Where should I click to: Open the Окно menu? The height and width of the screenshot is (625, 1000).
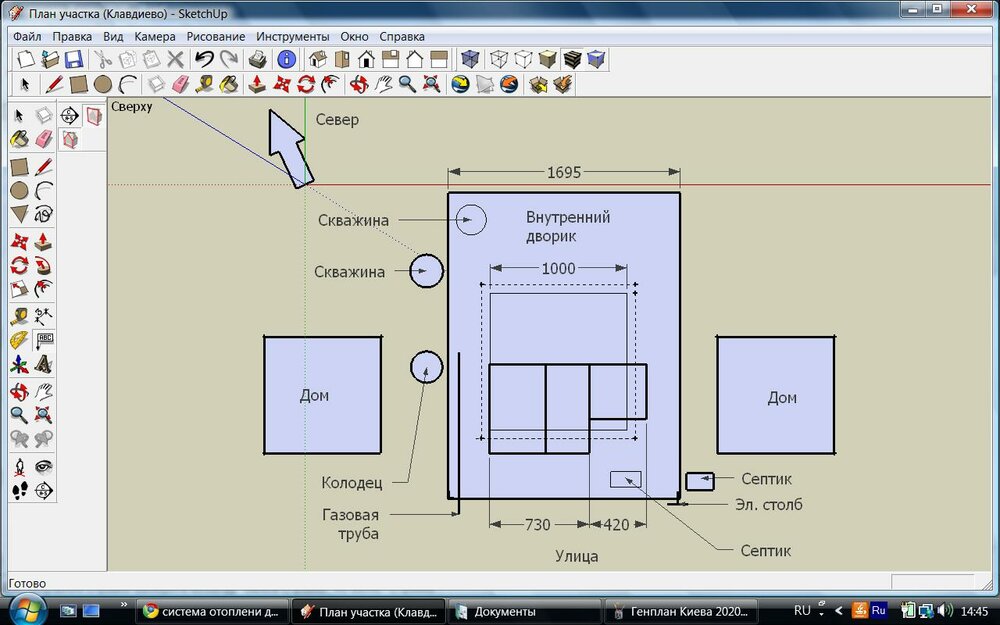[x=354, y=36]
